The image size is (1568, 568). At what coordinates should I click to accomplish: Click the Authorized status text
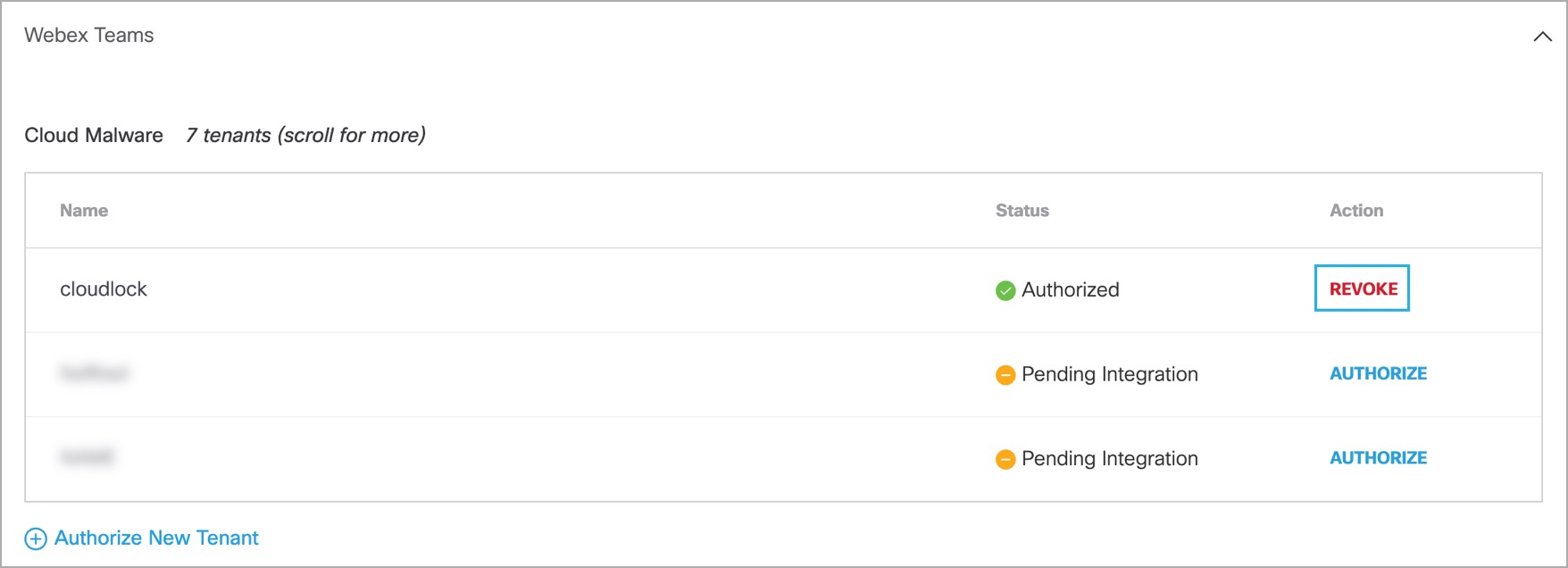(1071, 289)
